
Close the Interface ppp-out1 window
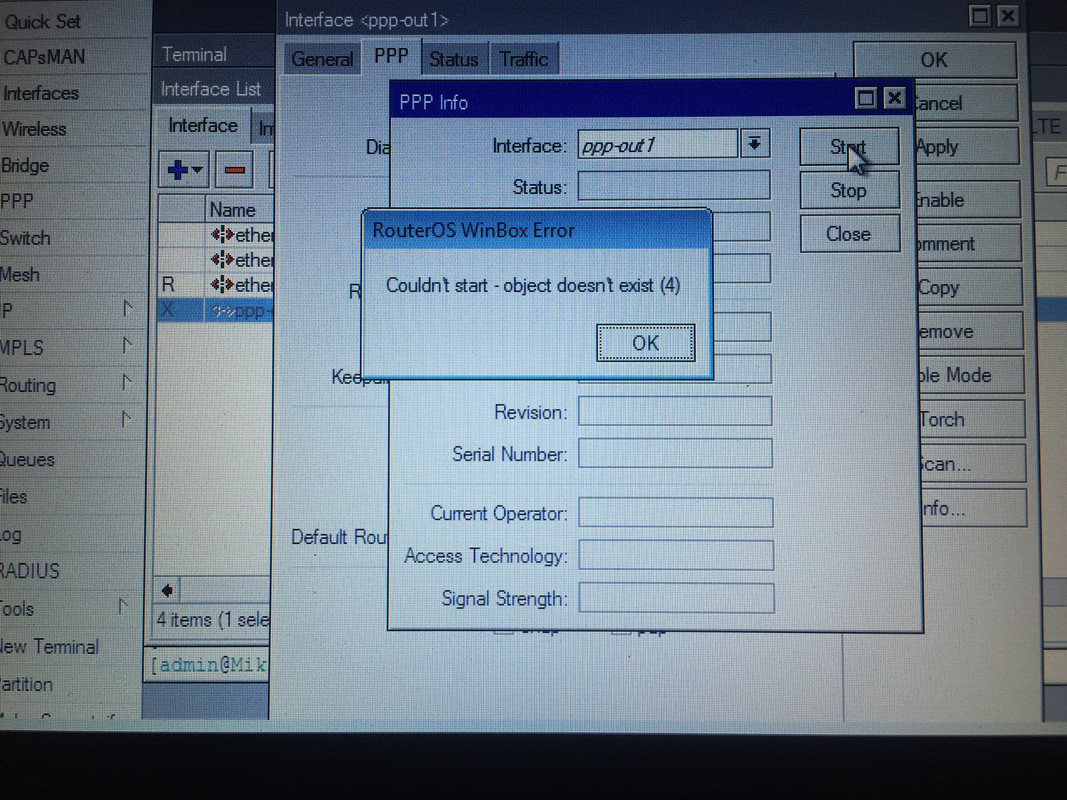click(x=1008, y=16)
